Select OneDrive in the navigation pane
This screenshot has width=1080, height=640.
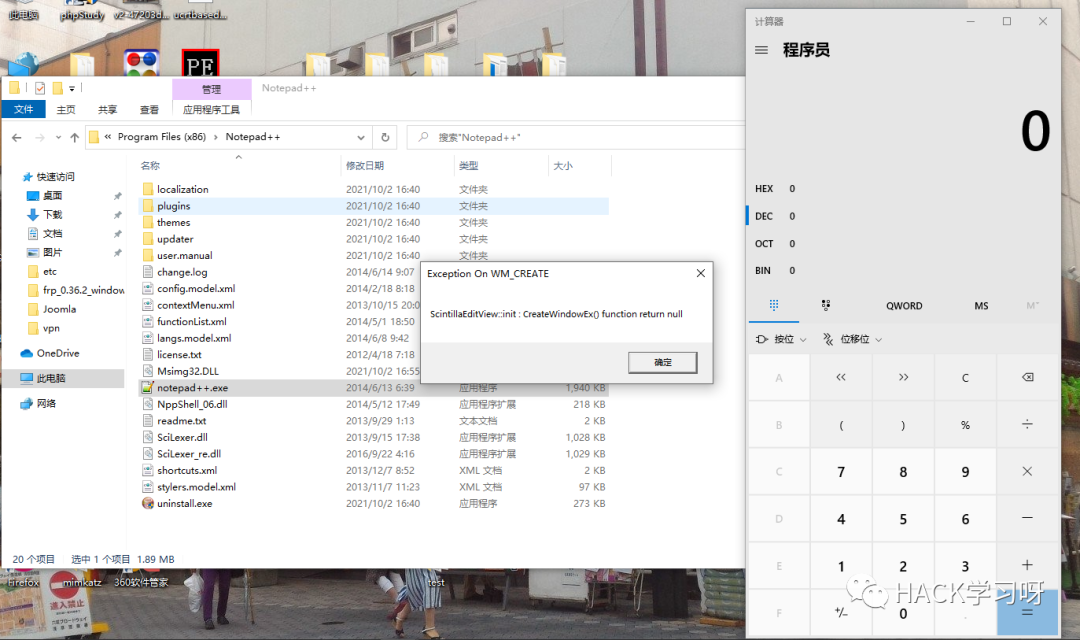58,353
